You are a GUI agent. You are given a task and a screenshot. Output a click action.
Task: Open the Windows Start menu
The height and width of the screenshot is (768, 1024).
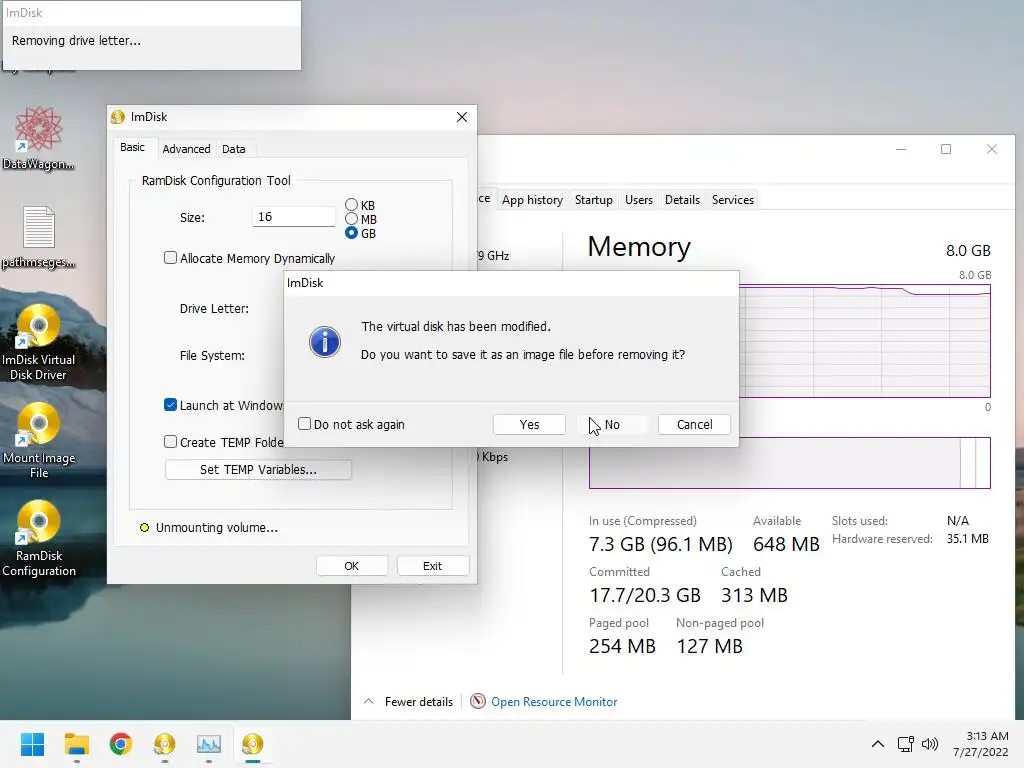(32, 744)
